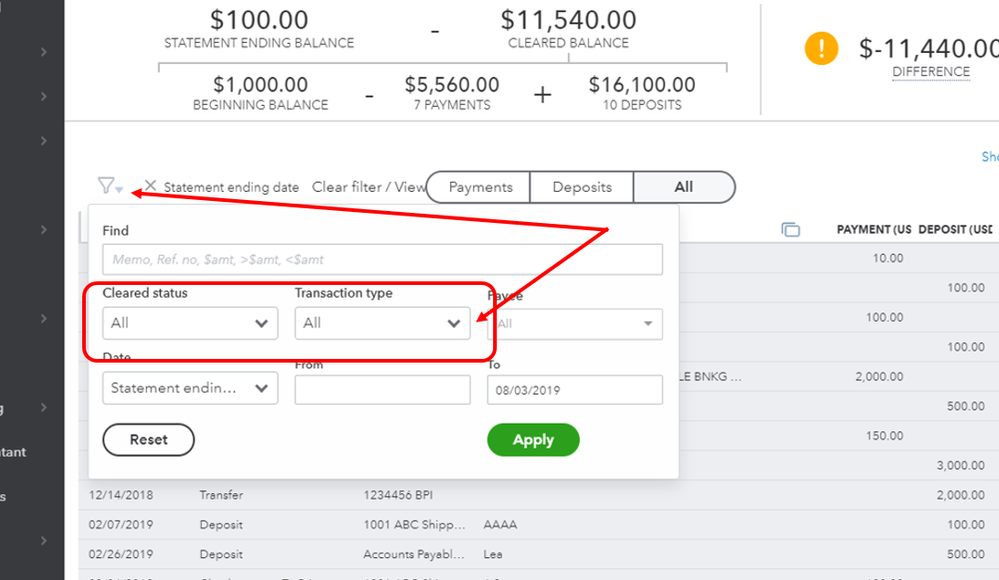Viewport: 999px width, 580px height.
Task: Open the Date dropdown showing Statement ending
Action: point(189,389)
